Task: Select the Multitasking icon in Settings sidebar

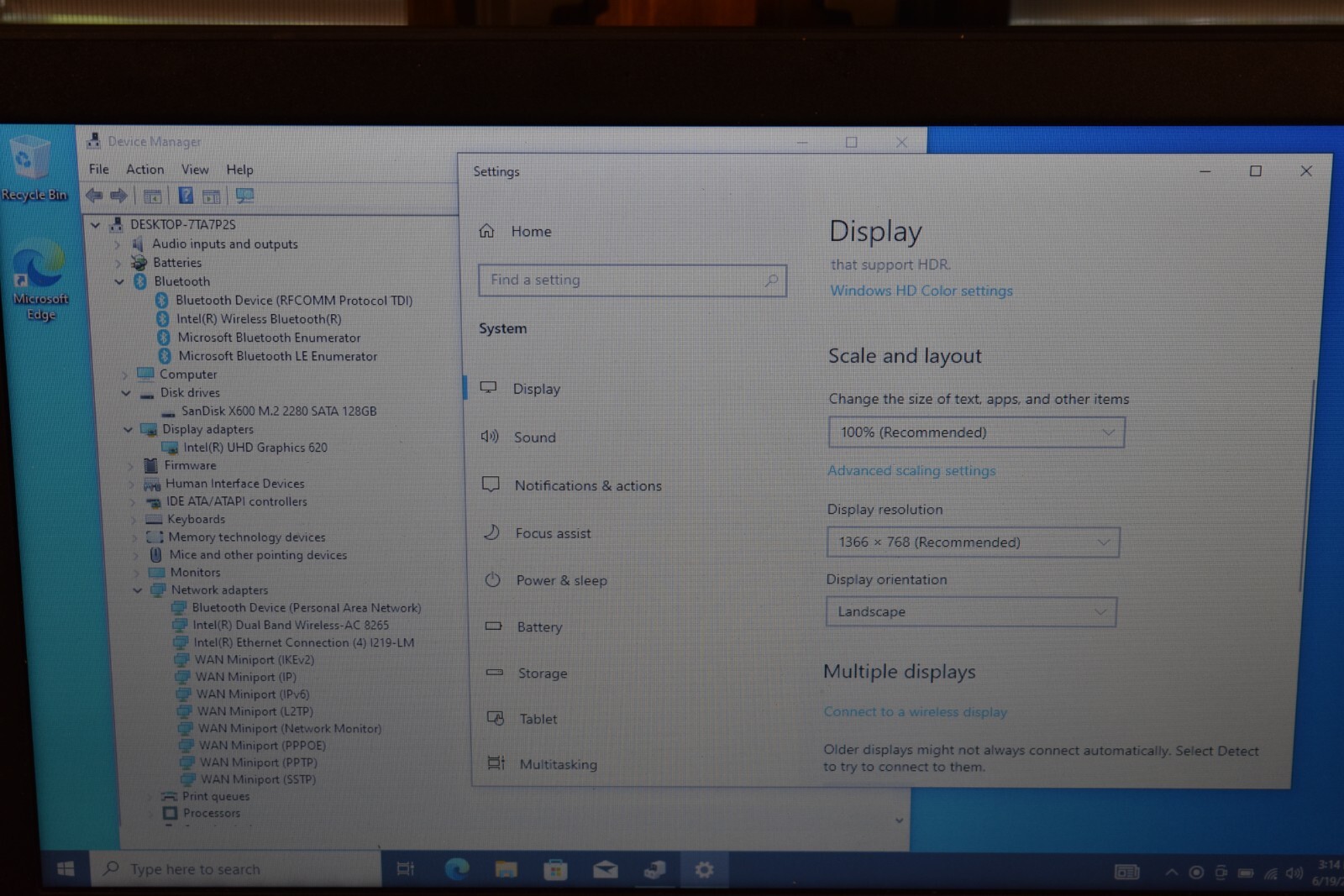Action: (496, 762)
